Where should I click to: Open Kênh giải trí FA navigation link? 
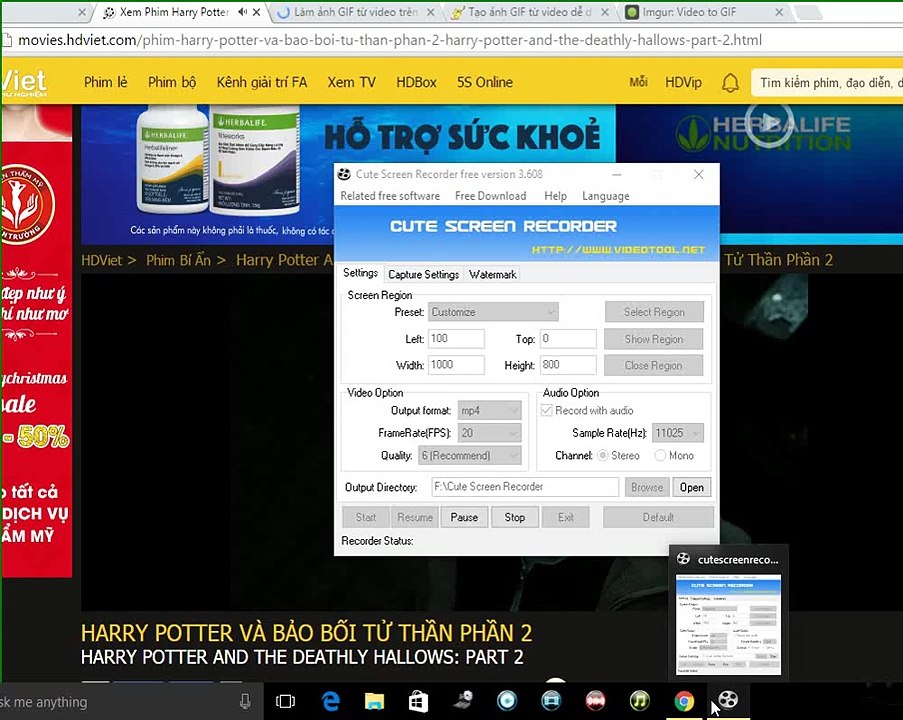point(261,82)
